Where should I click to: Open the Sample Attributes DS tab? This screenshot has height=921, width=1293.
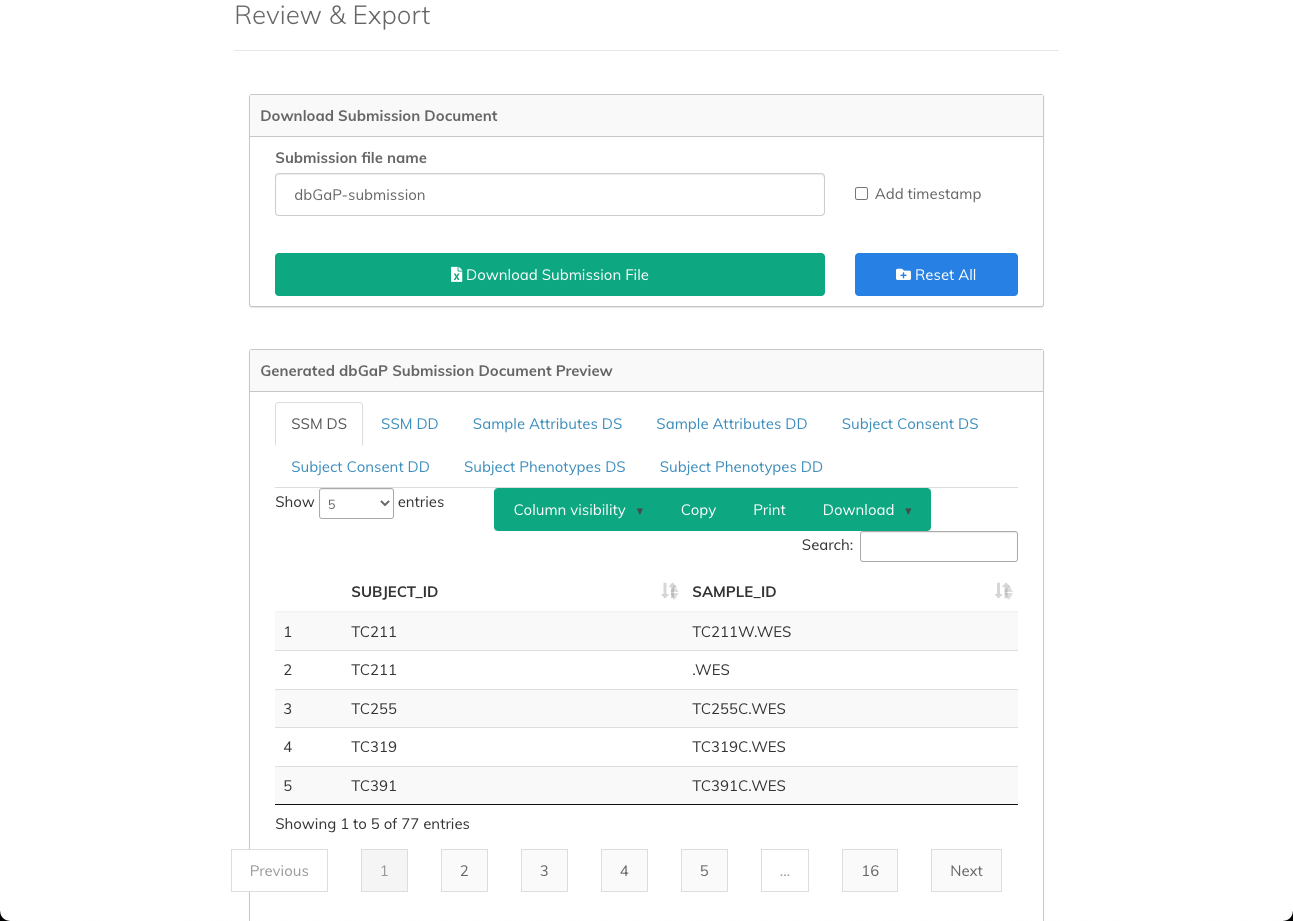tap(547, 424)
